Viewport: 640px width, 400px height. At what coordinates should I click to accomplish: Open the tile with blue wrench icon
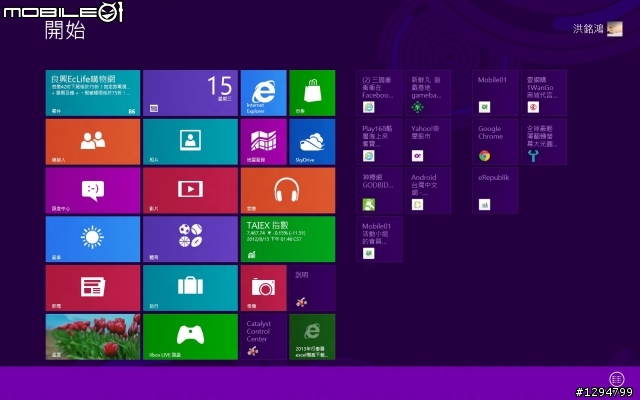tap(544, 142)
